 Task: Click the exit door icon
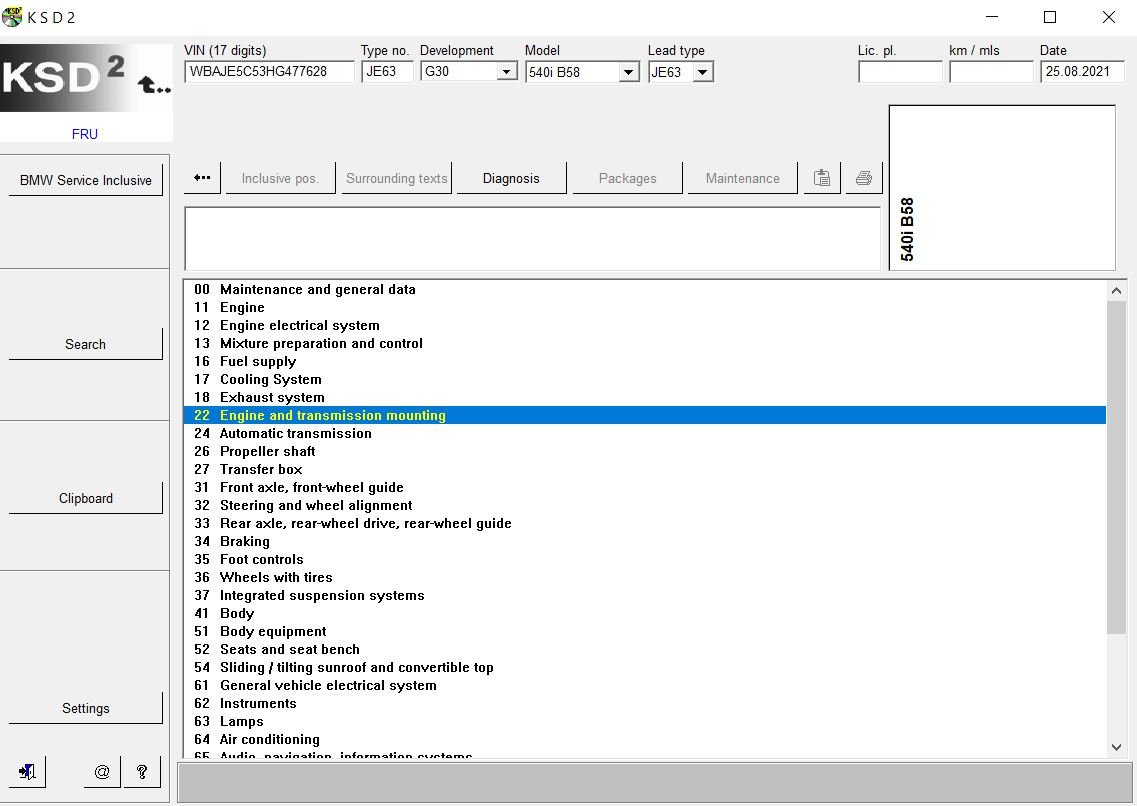[27, 772]
